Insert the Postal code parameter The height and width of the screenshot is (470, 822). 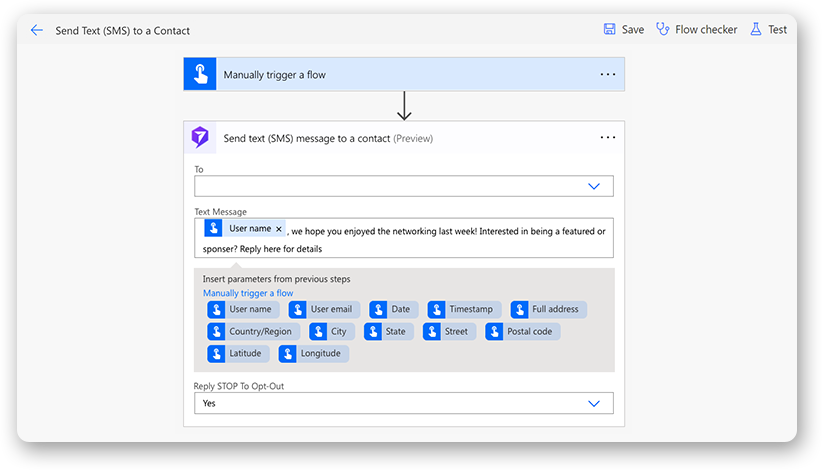522,332
